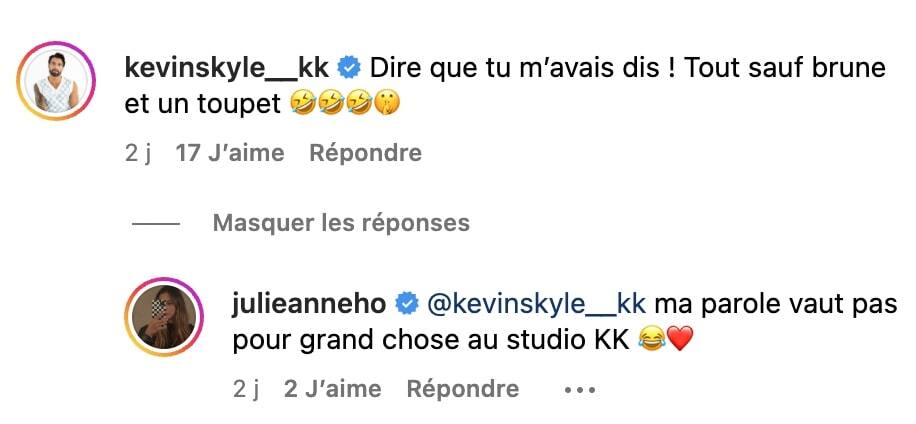This screenshot has width=916, height=424.
Task: Open the @kevinskyle__kk mention in the reply
Action: (x=537, y=304)
